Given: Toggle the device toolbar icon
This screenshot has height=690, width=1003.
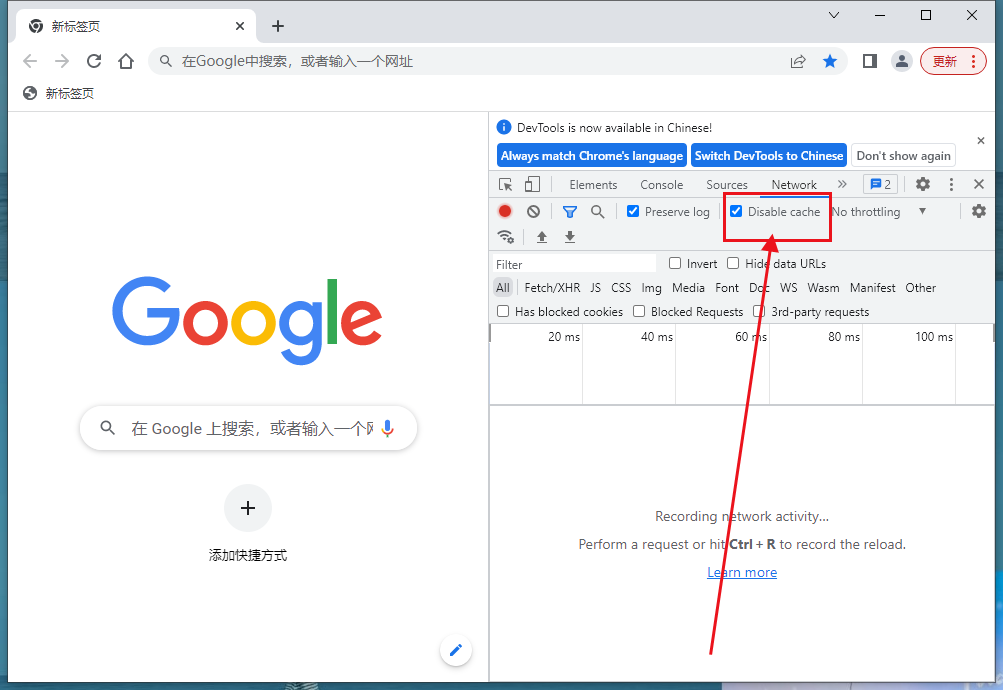Looking at the screenshot, I should pos(532,185).
